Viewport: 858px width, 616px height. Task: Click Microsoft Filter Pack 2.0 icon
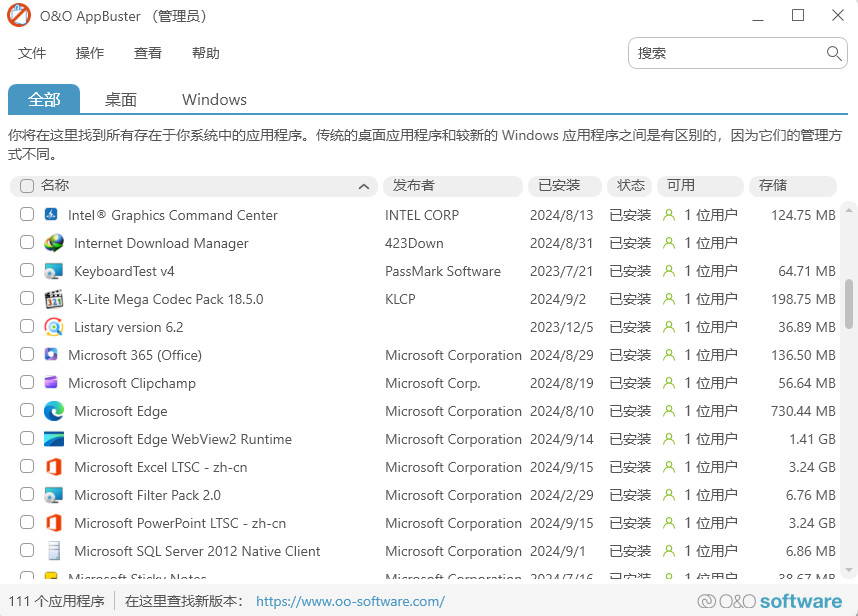54,495
